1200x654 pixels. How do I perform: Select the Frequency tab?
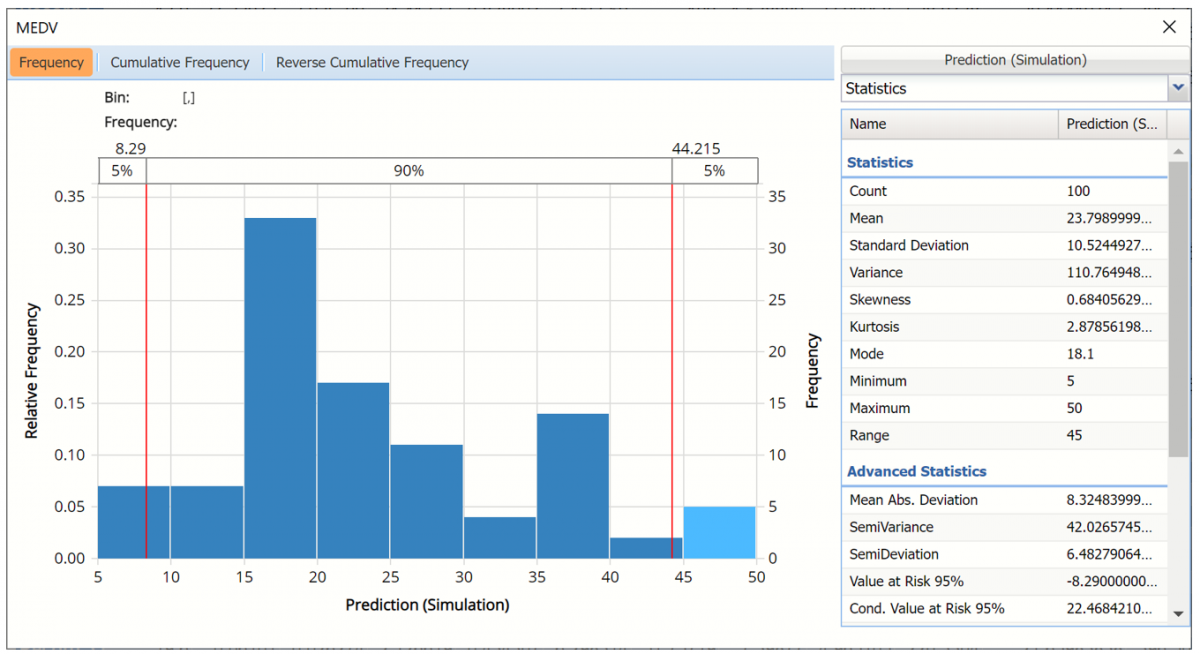coord(52,62)
